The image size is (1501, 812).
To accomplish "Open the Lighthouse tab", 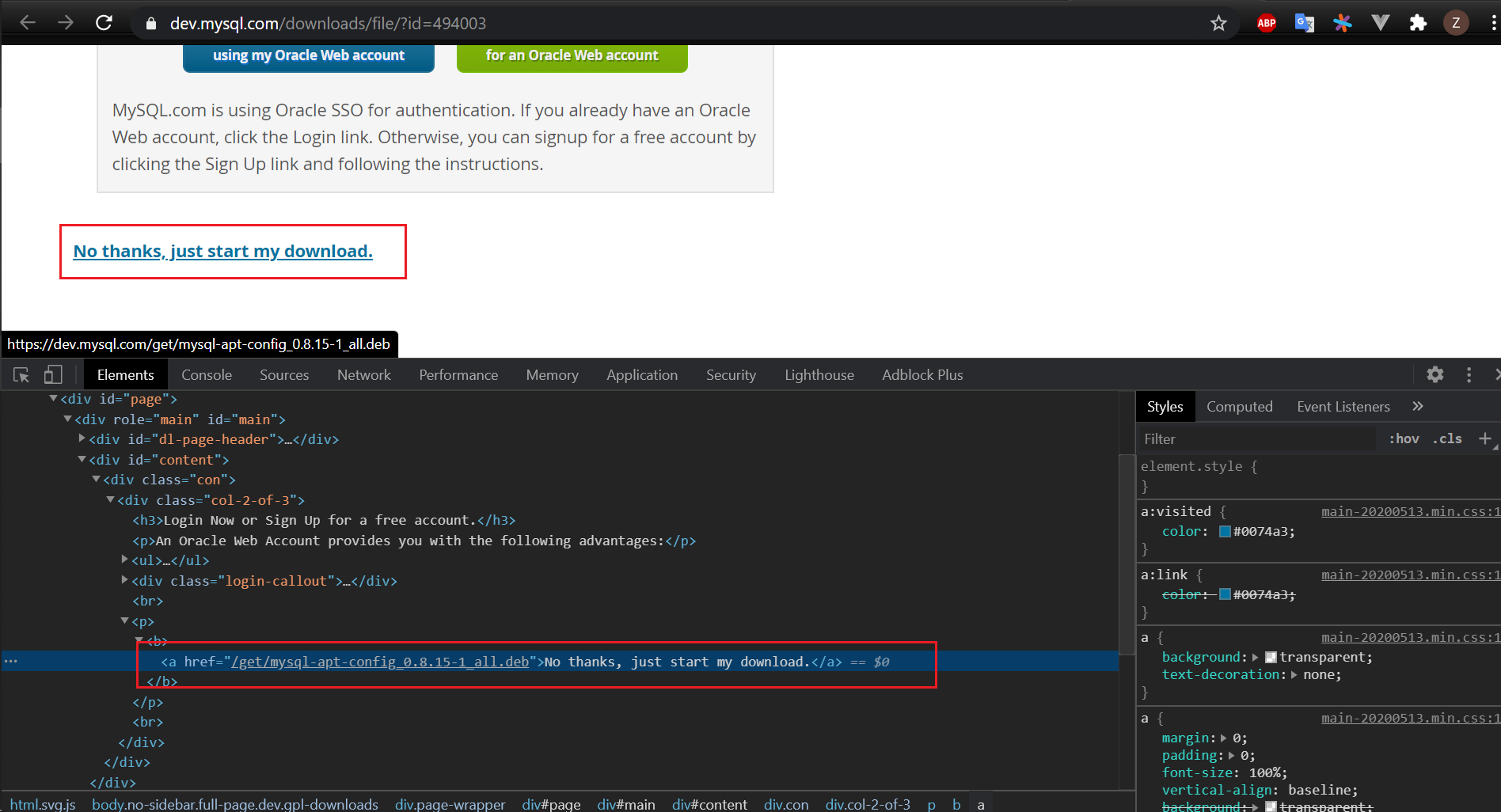I will [819, 374].
